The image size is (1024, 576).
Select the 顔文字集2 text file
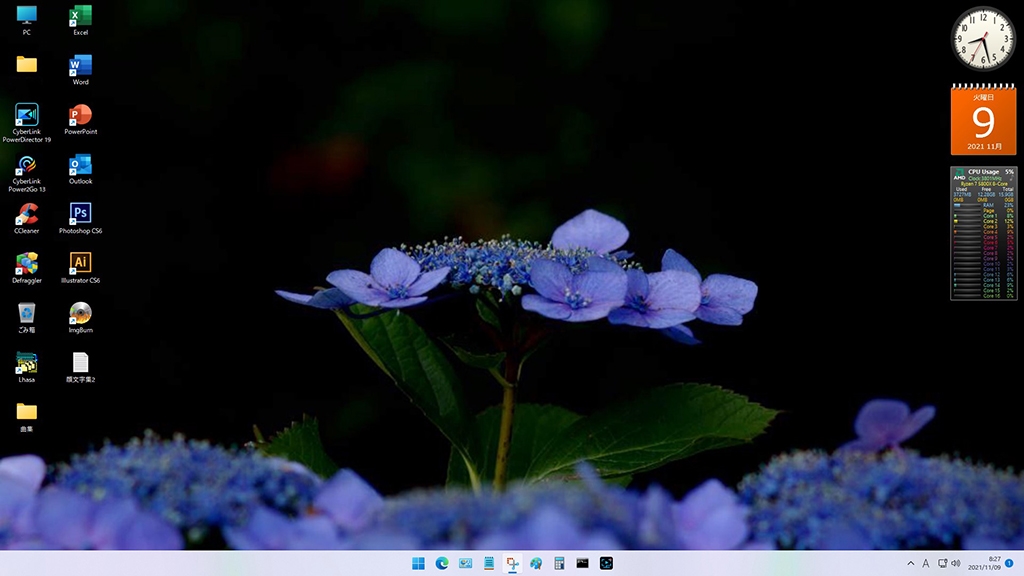[80, 368]
